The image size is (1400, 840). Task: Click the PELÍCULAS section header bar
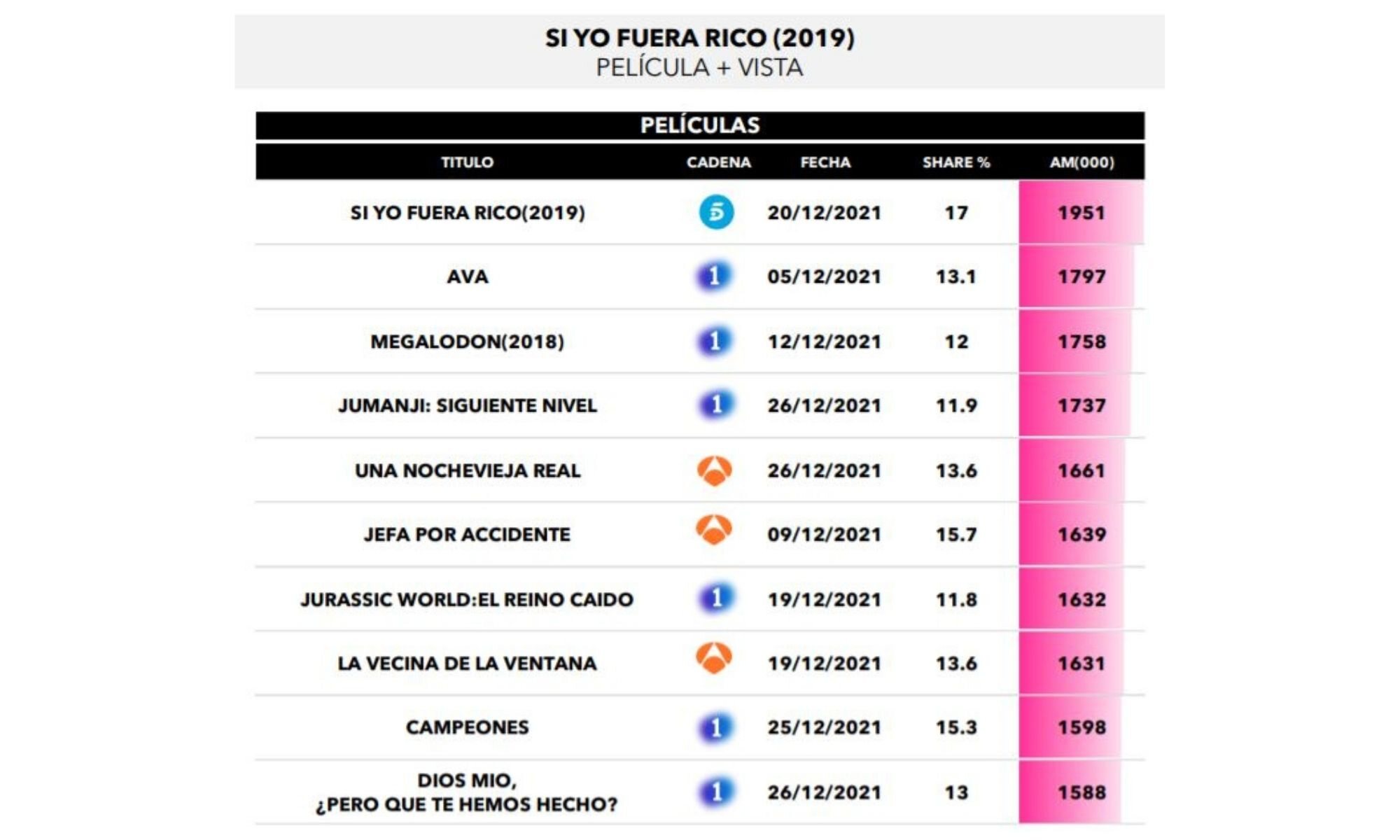700,125
